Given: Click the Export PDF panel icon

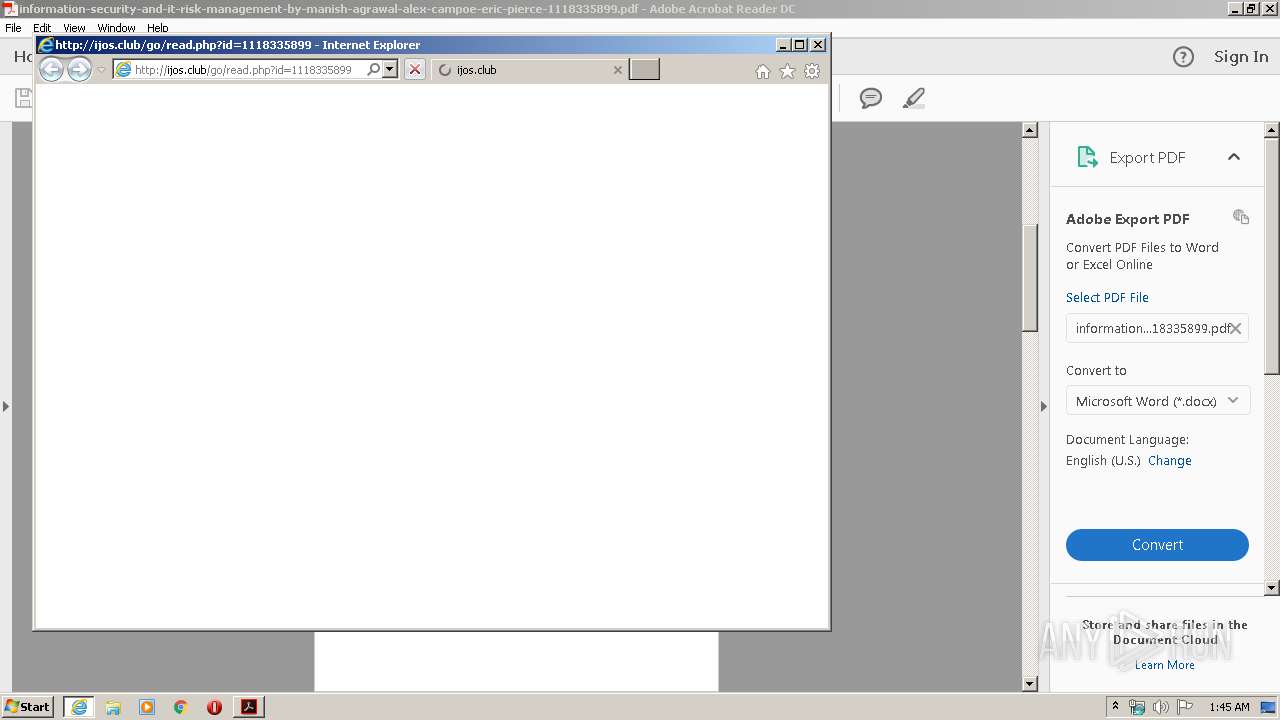Looking at the screenshot, I should pos(1087,157).
